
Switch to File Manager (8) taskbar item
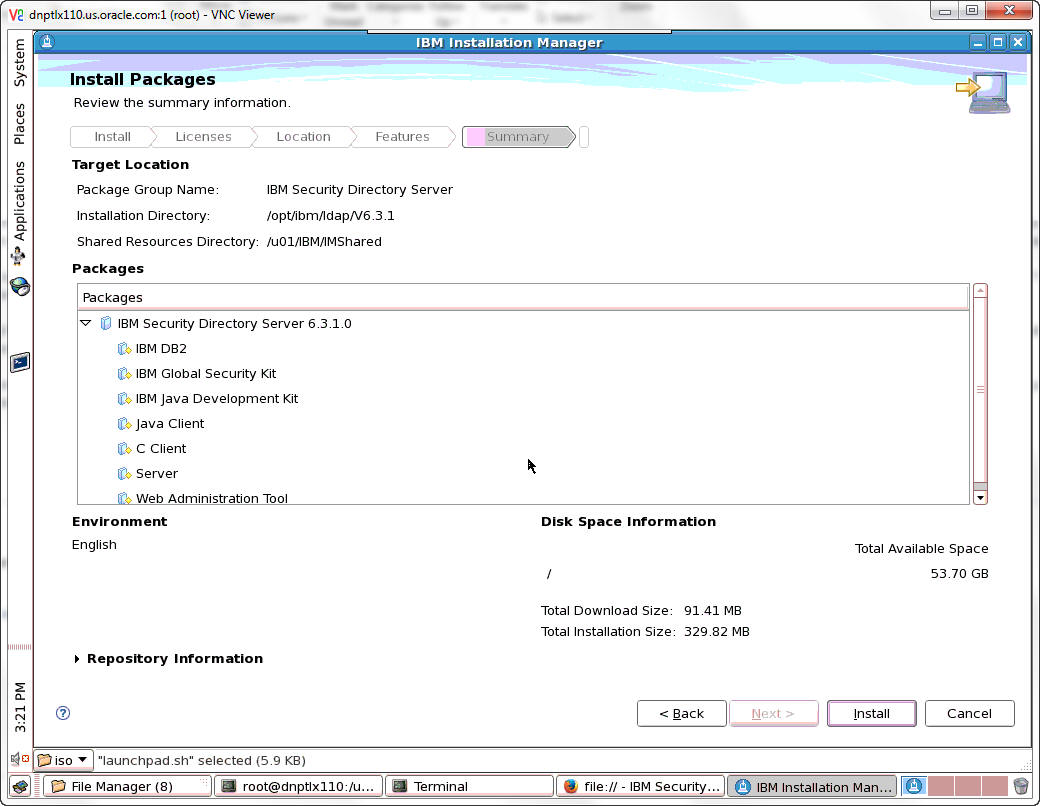coord(127,786)
